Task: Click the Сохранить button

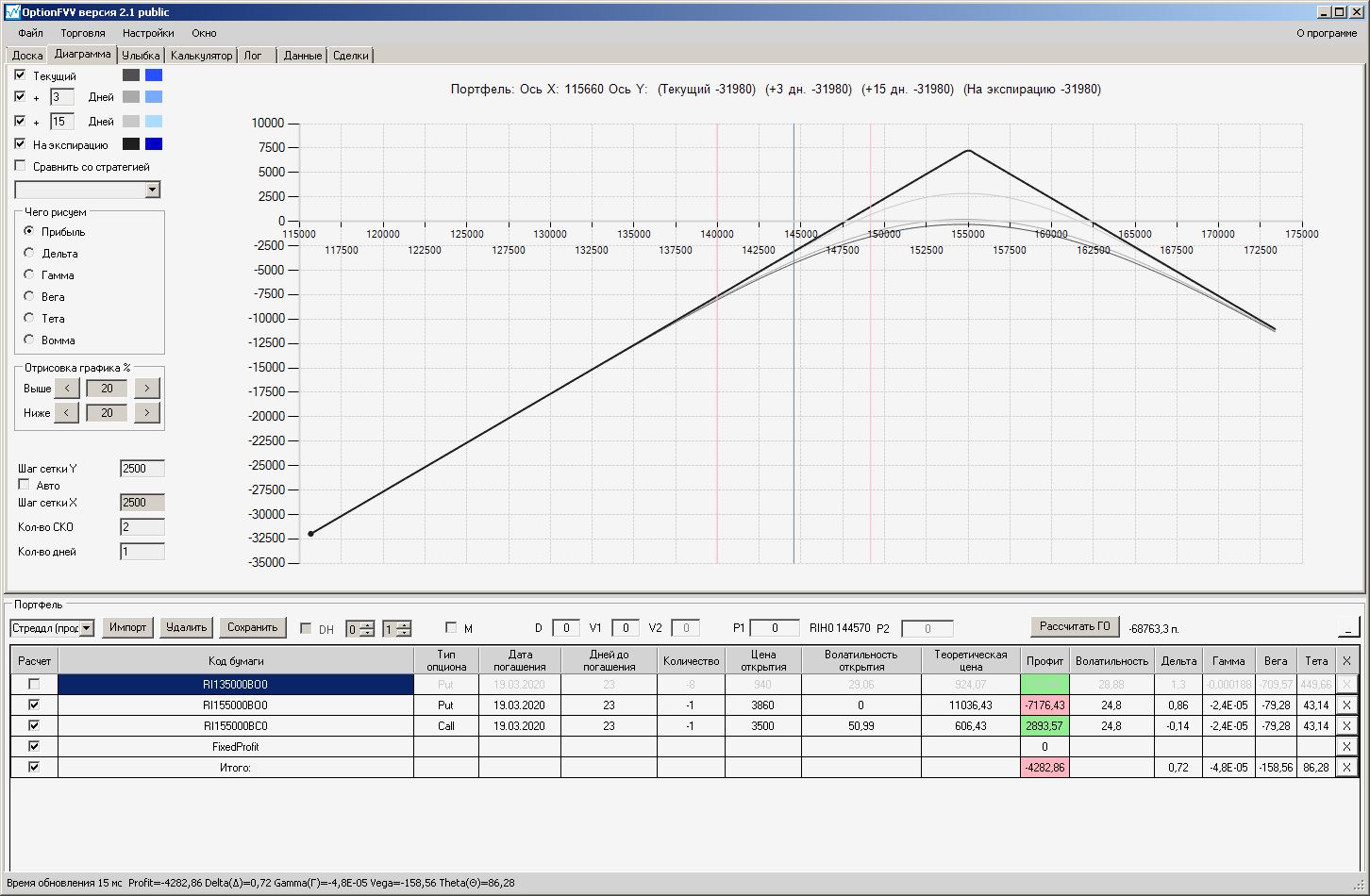Action: tap(252, 627)
